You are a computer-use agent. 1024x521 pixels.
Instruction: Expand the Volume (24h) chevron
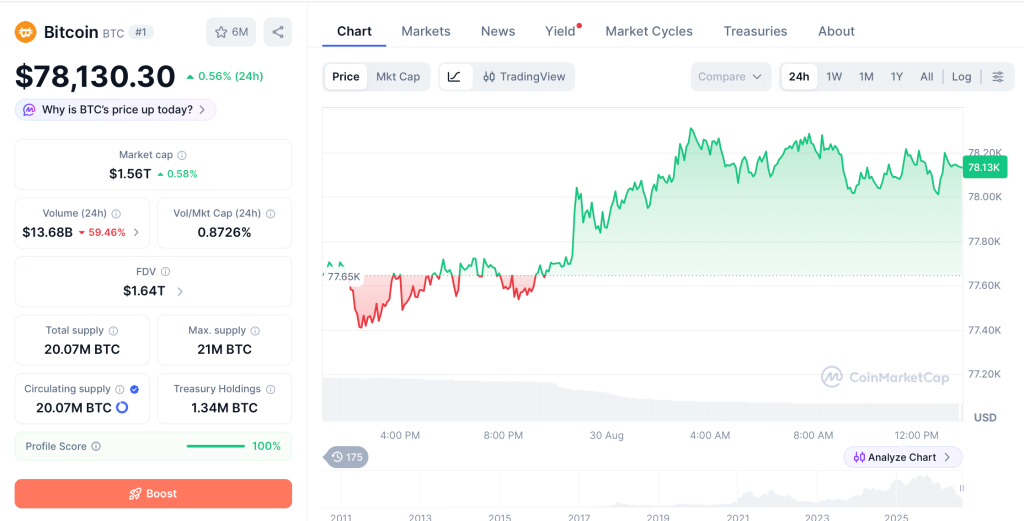136,232
